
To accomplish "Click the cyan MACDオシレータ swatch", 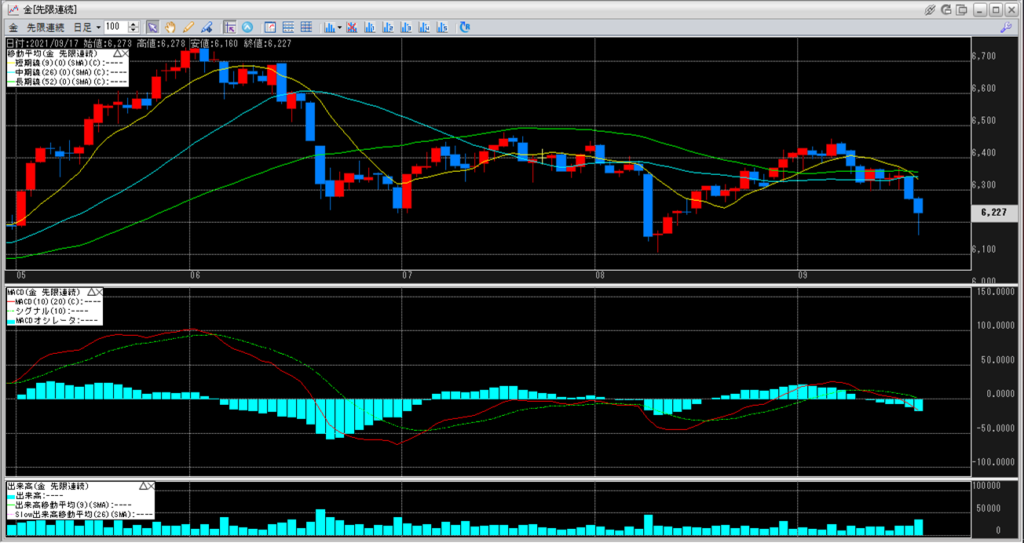I will [11, 321].
